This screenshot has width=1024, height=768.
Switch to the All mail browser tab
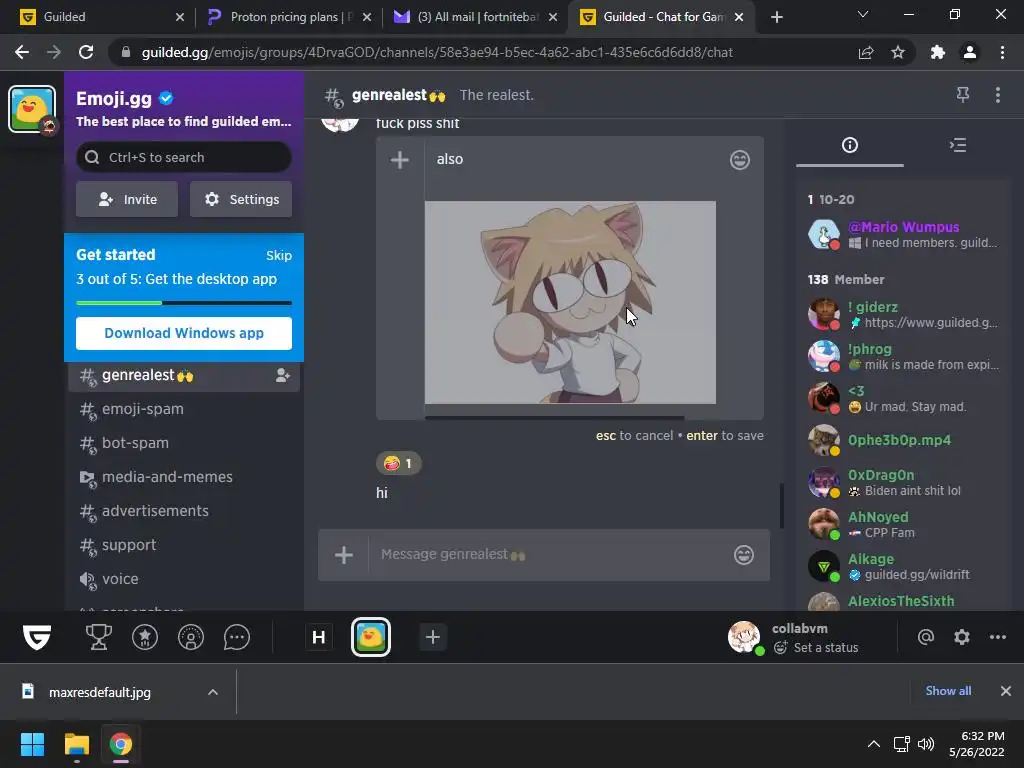(x=477, y=17)
